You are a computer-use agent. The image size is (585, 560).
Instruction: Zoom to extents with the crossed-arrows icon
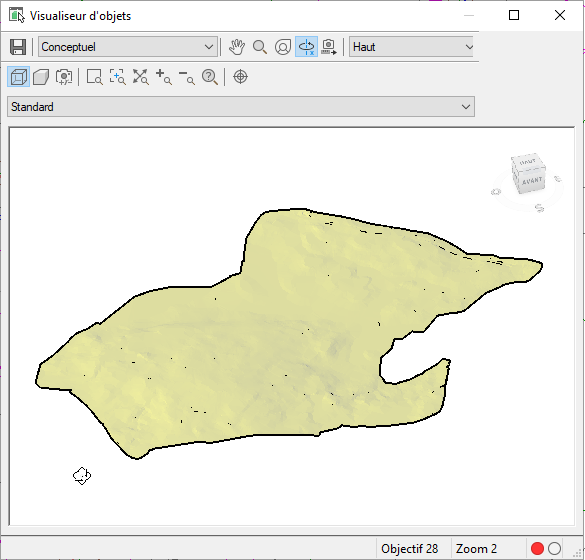141,77
